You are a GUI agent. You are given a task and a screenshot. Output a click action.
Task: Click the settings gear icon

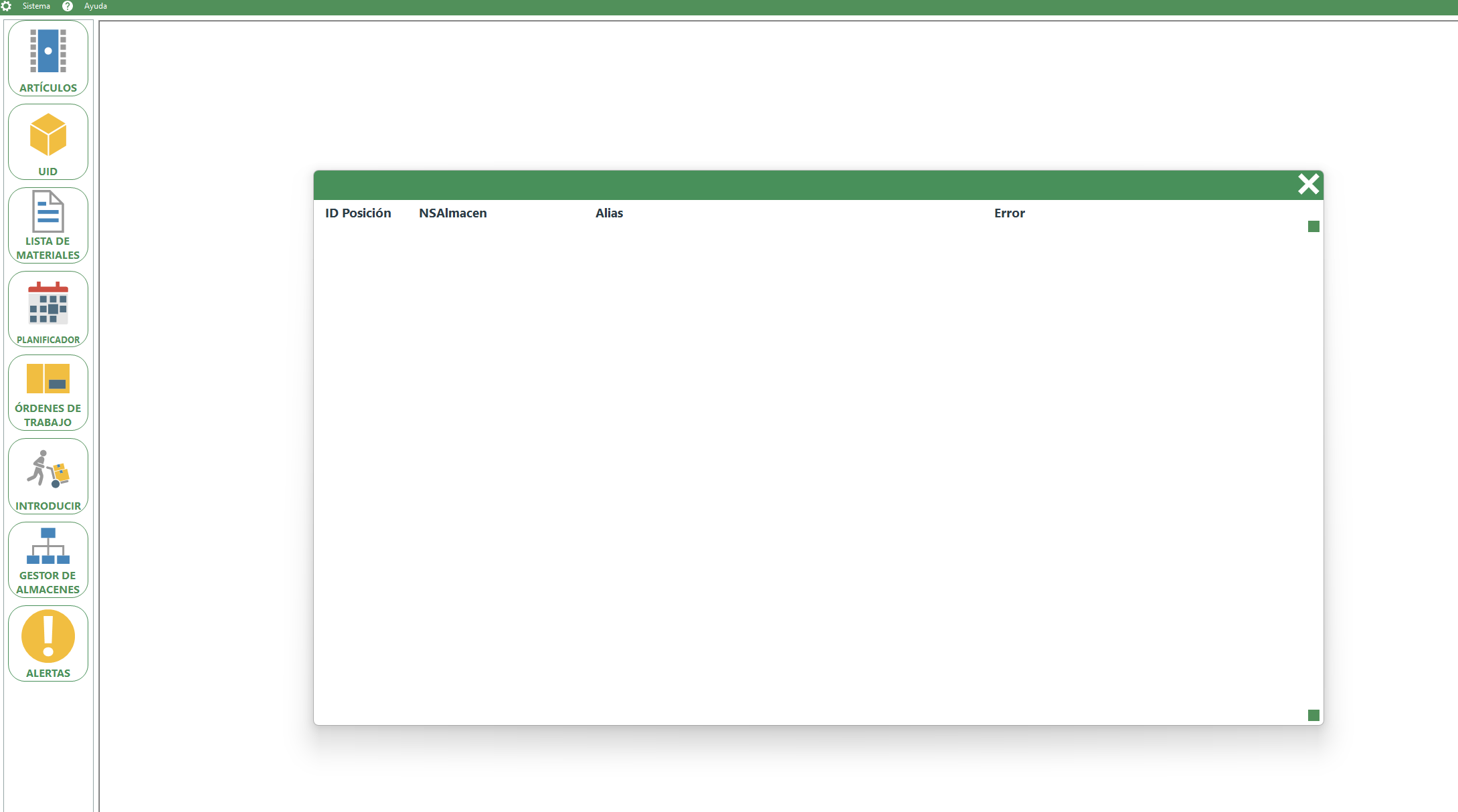6,6
